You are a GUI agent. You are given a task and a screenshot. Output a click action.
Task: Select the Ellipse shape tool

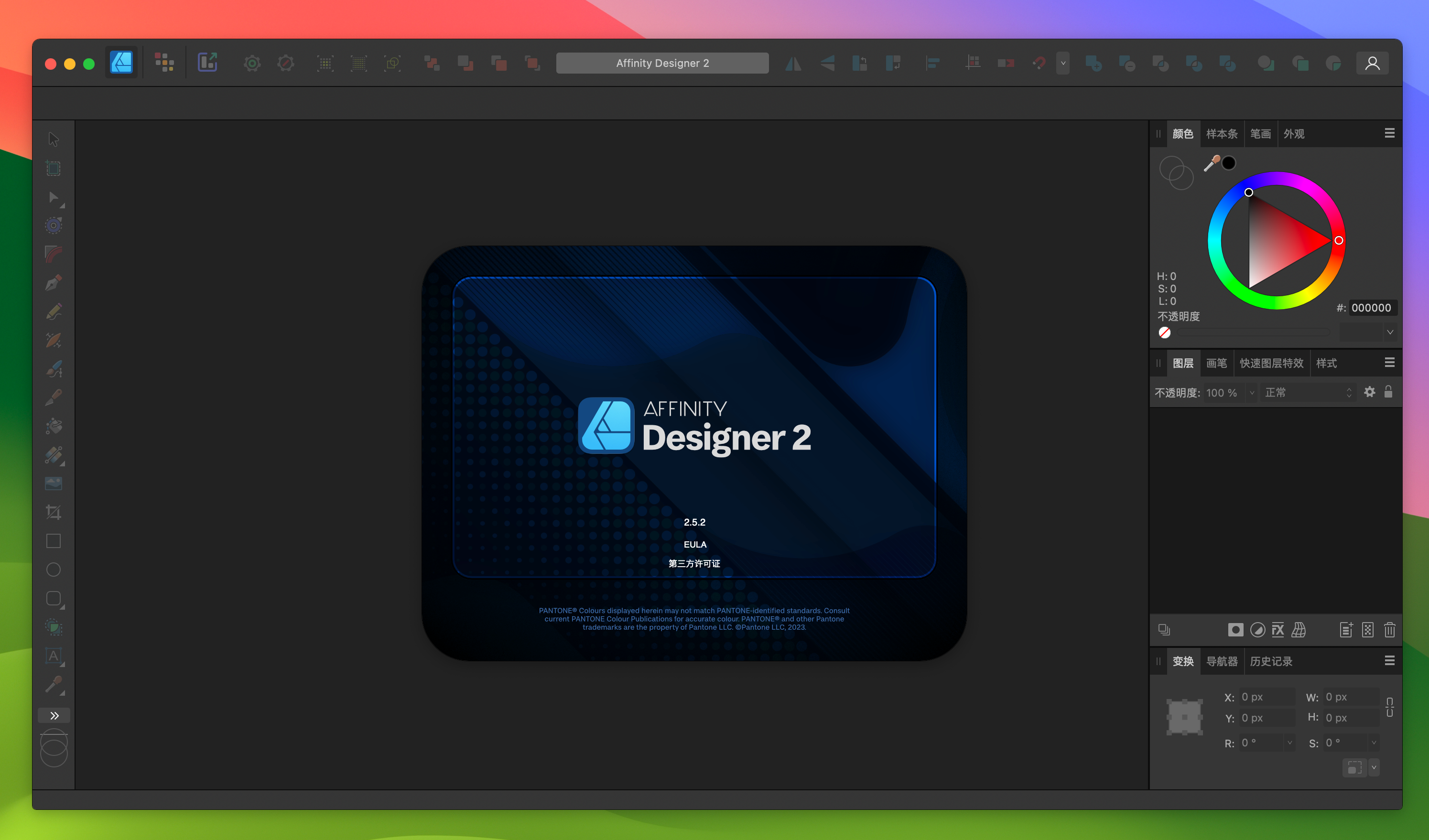(55, 570)
